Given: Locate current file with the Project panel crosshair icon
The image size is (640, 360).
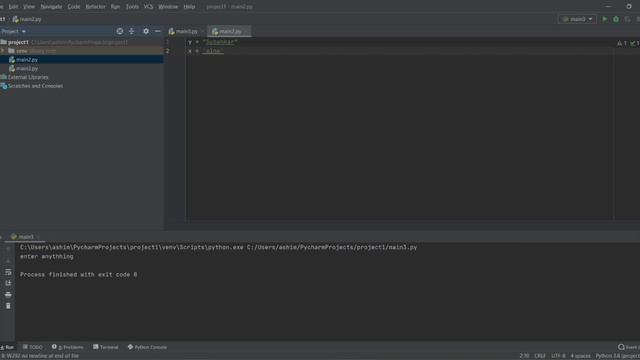Looking at the screenshot, I should 120,31.
